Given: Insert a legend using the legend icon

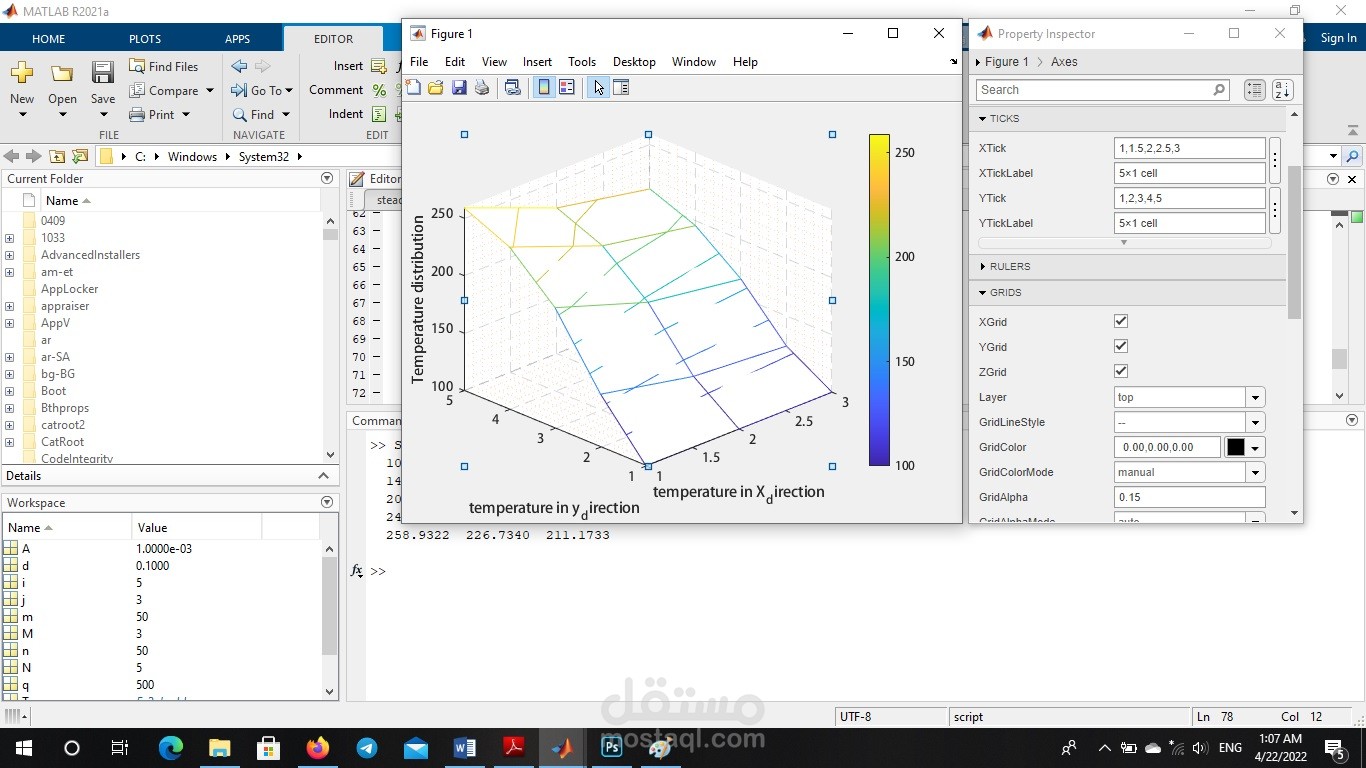Looking at the screenshot, I should click(567, 87).
